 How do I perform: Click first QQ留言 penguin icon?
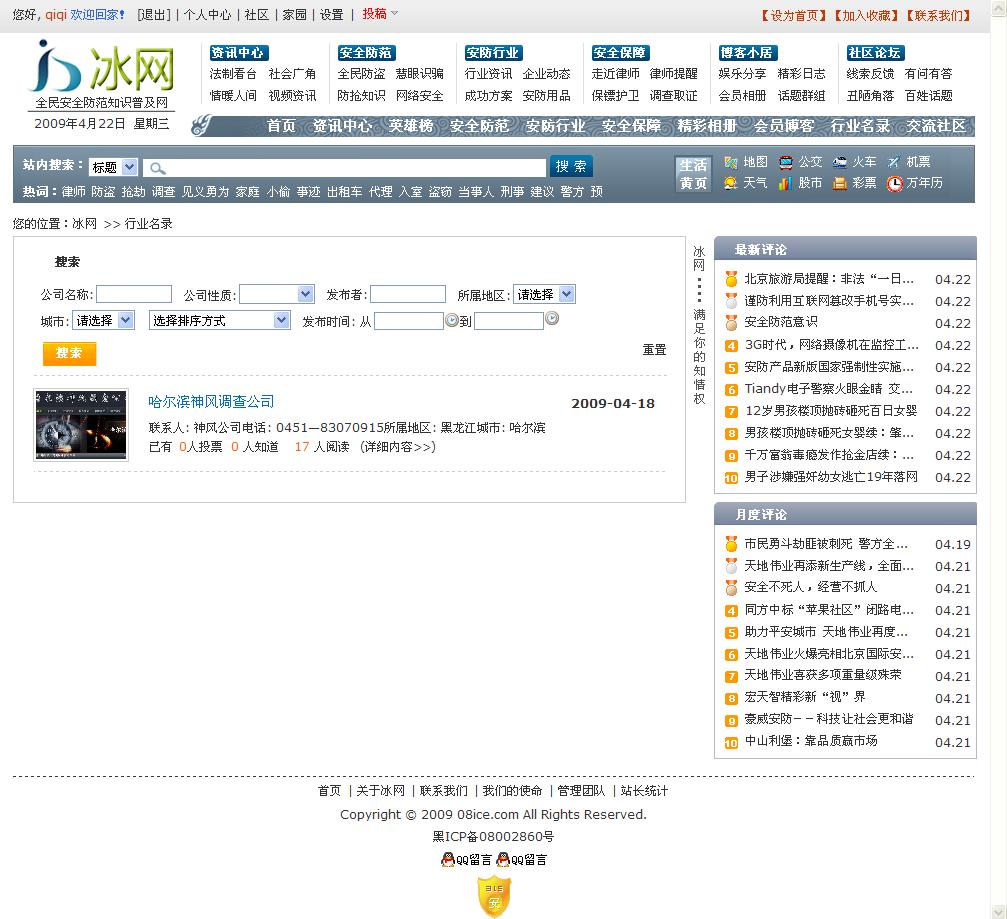coord(448,859)
